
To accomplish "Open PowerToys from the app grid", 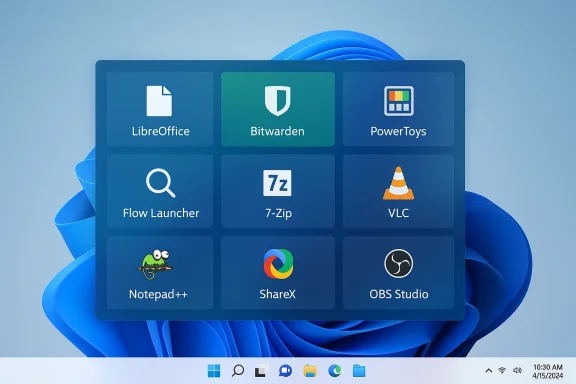I will [398, 109].
